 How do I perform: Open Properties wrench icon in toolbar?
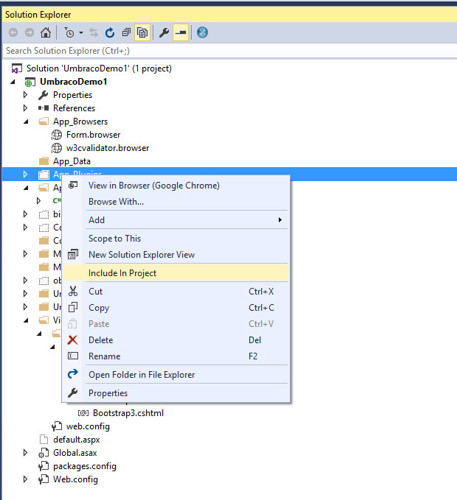(164, 32)
